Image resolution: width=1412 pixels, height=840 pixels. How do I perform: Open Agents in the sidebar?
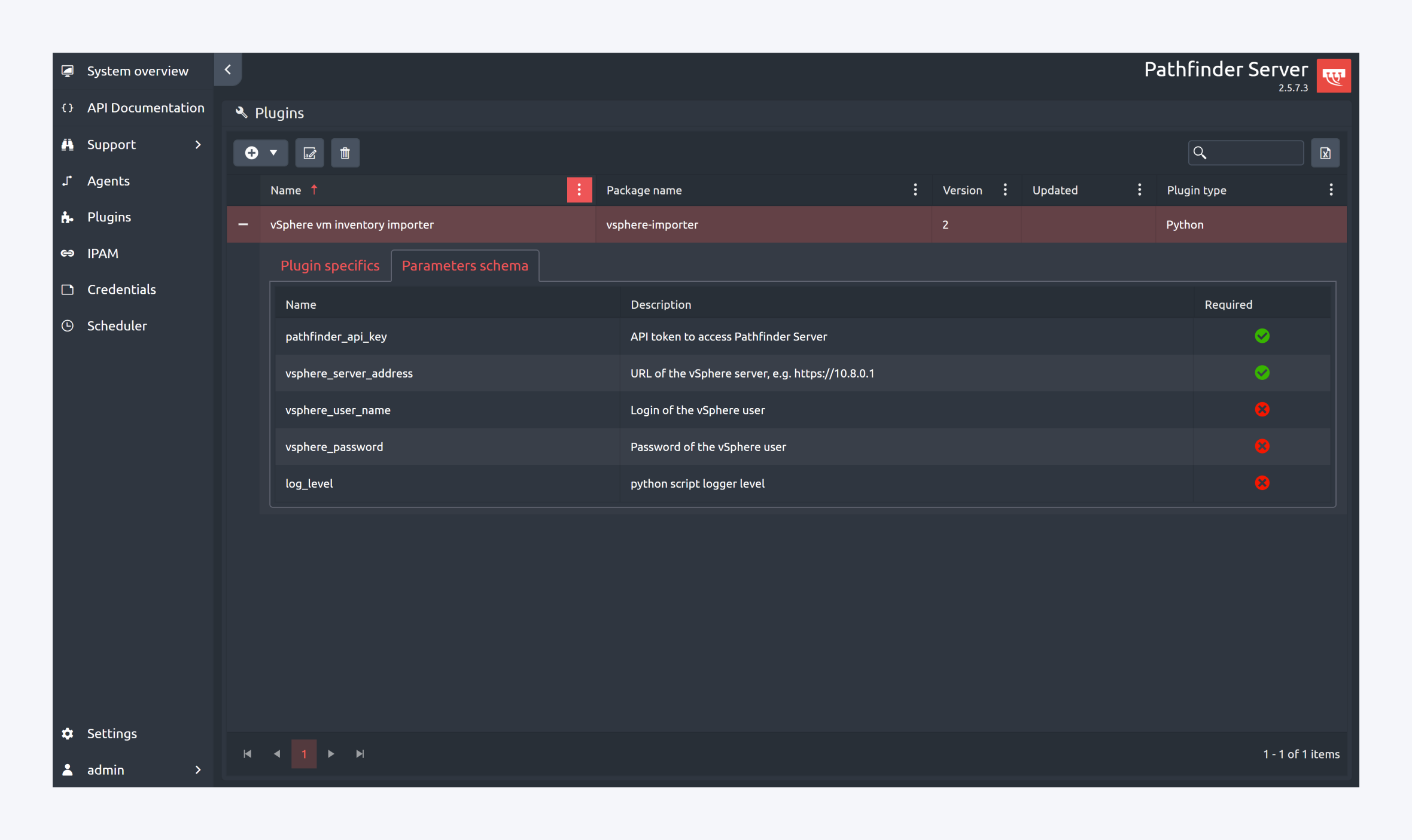pyautogui.click(x=108, y=181)
